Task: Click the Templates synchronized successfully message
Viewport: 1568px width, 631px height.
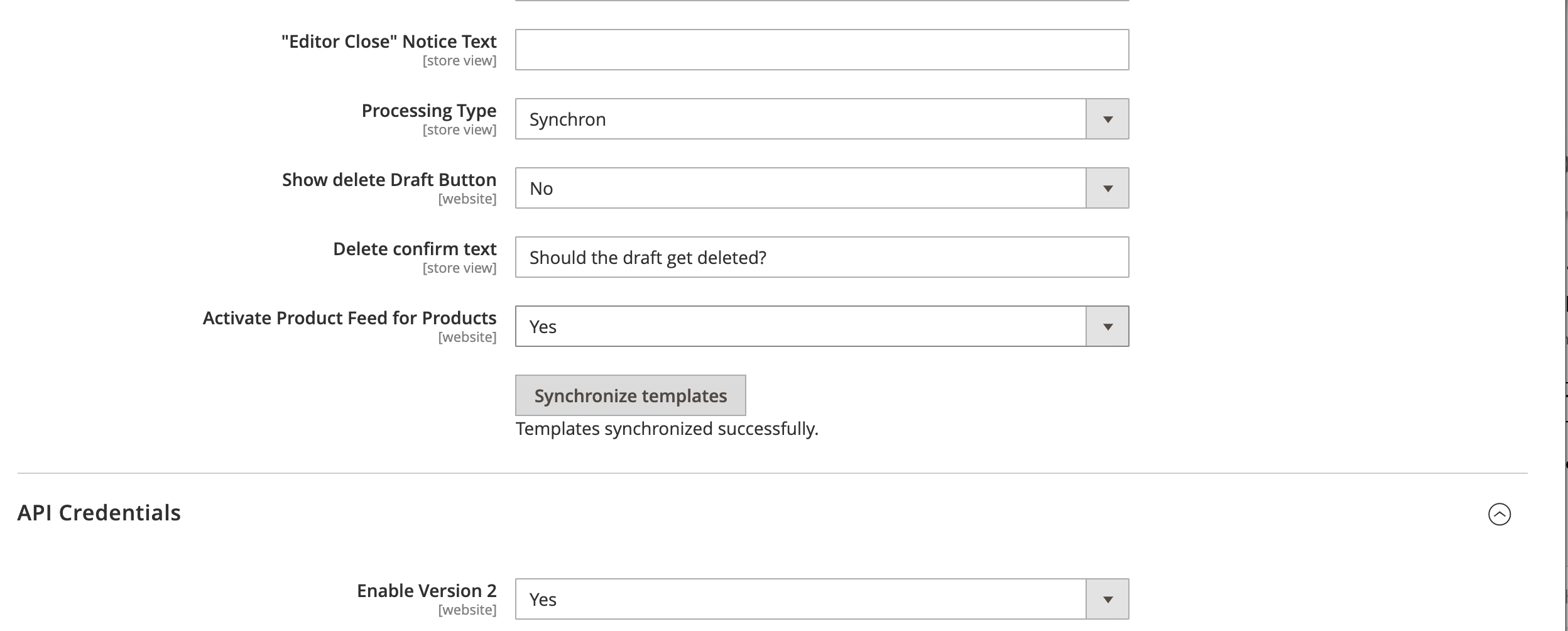Action: (667, 429)
